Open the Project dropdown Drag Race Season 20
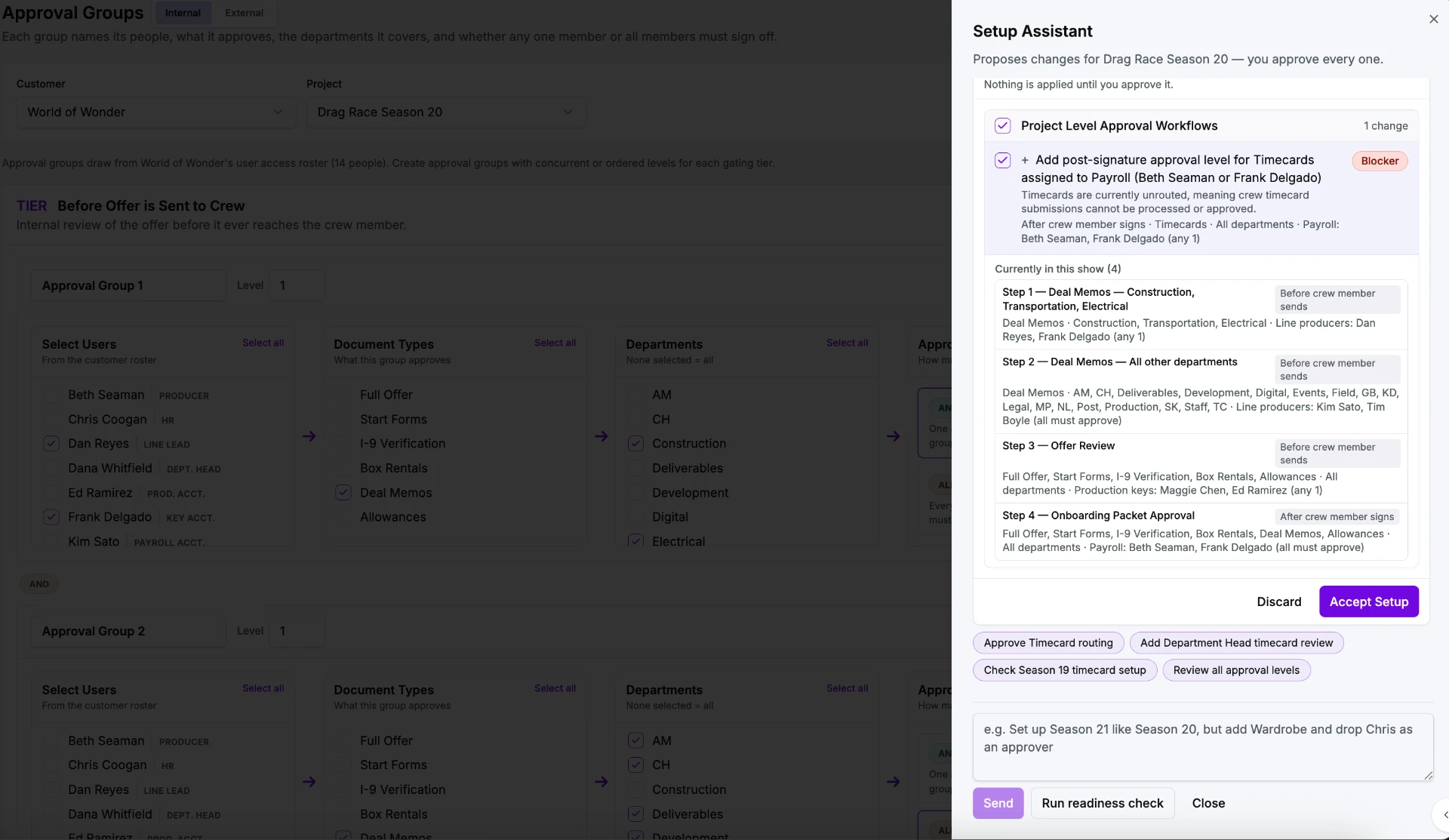Image resolution: width=1449 pixels, height=840 pixels. click(446, 112)
